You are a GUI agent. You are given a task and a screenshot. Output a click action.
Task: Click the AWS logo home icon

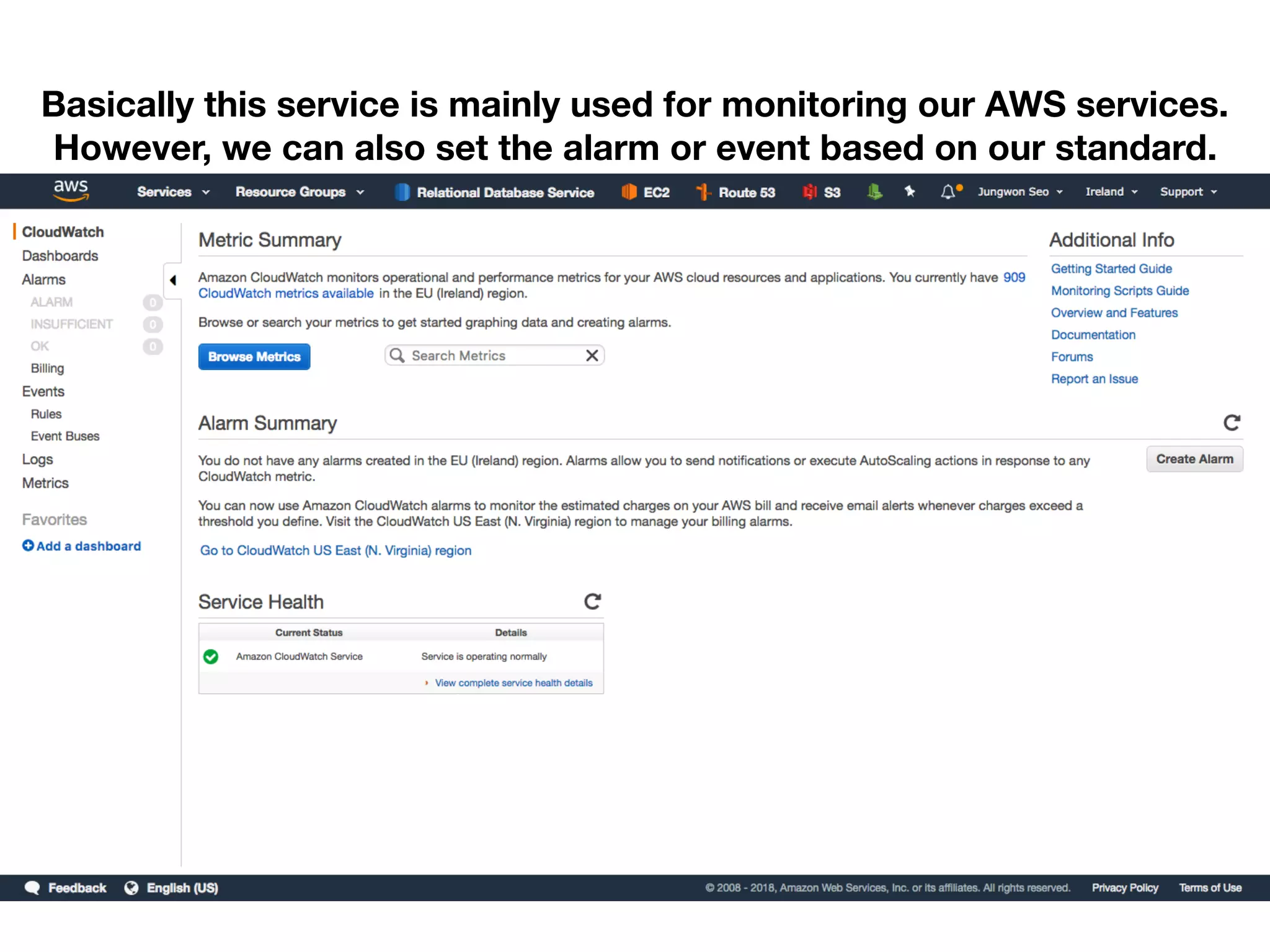tap(71, 190)
